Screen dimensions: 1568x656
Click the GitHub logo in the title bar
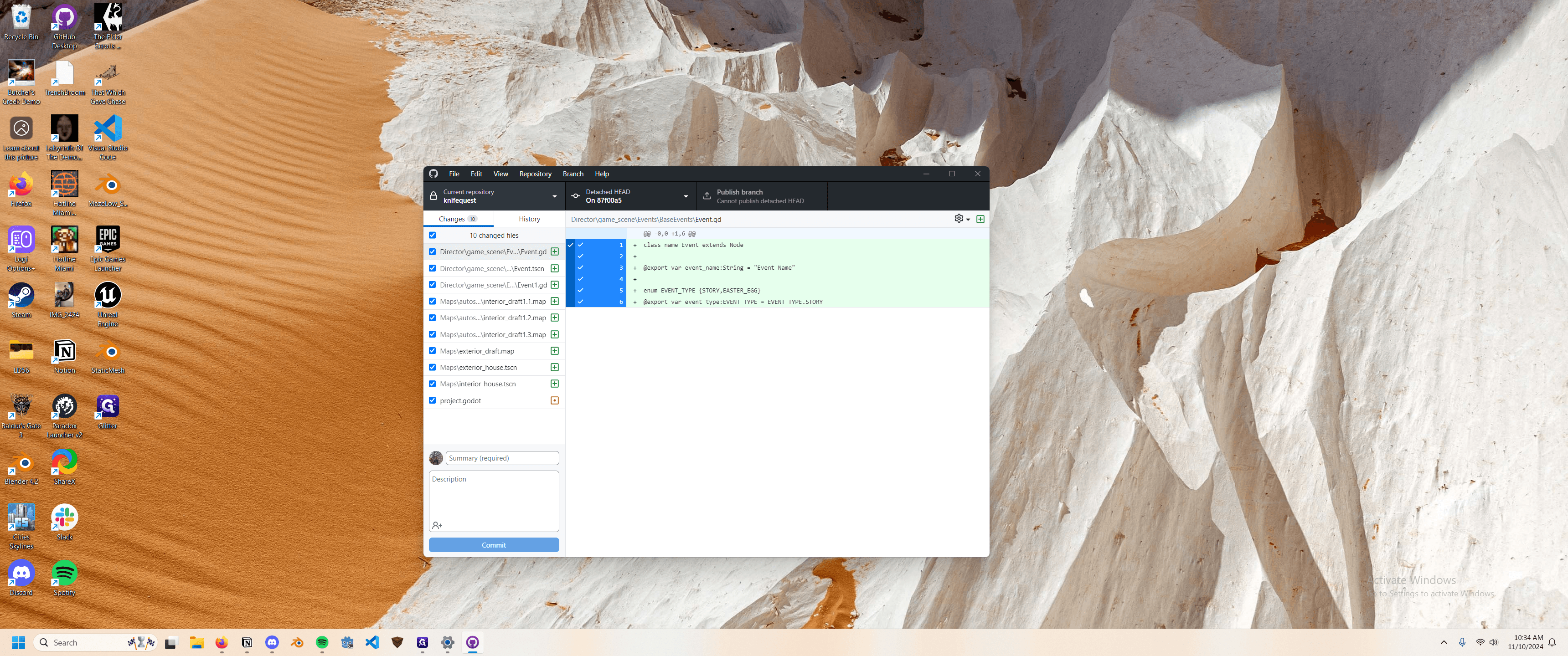point(433,174)
